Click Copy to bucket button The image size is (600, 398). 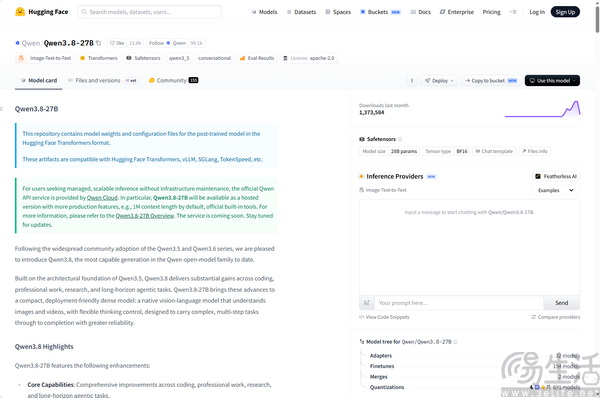[491, 80]
